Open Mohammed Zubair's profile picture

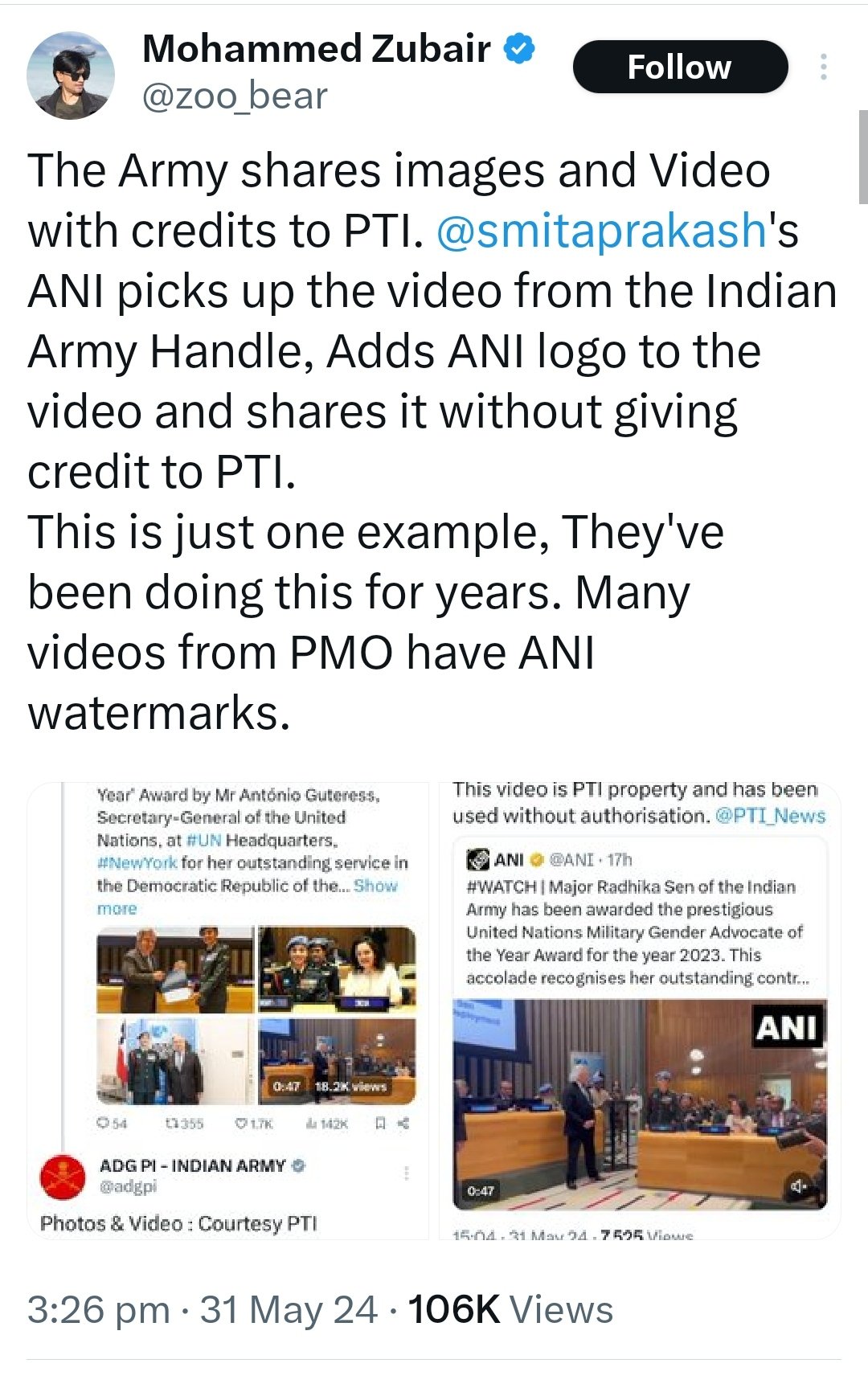coord(71,76)
